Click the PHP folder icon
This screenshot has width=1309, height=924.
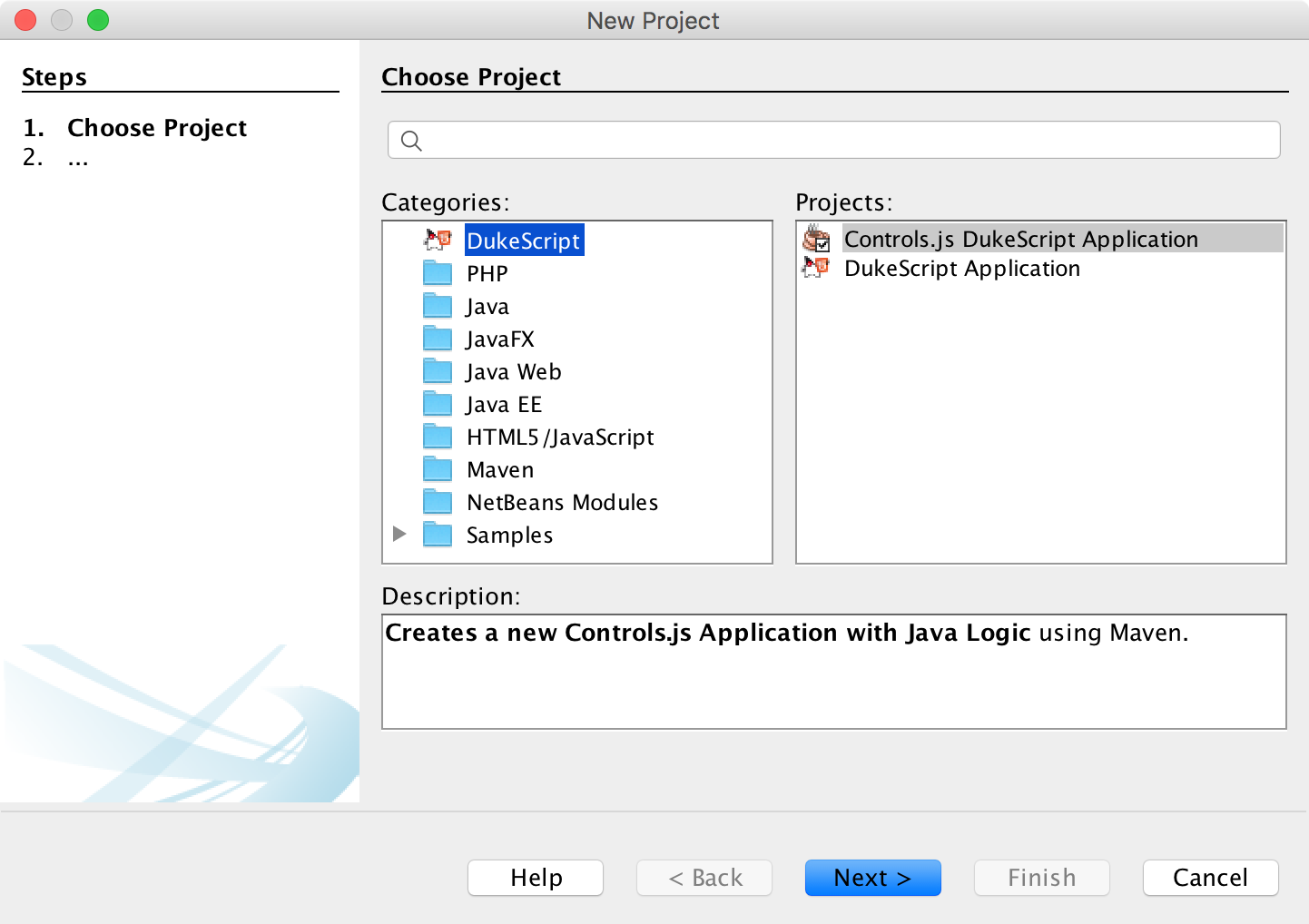pyautogui.click(x=438, y=273)
